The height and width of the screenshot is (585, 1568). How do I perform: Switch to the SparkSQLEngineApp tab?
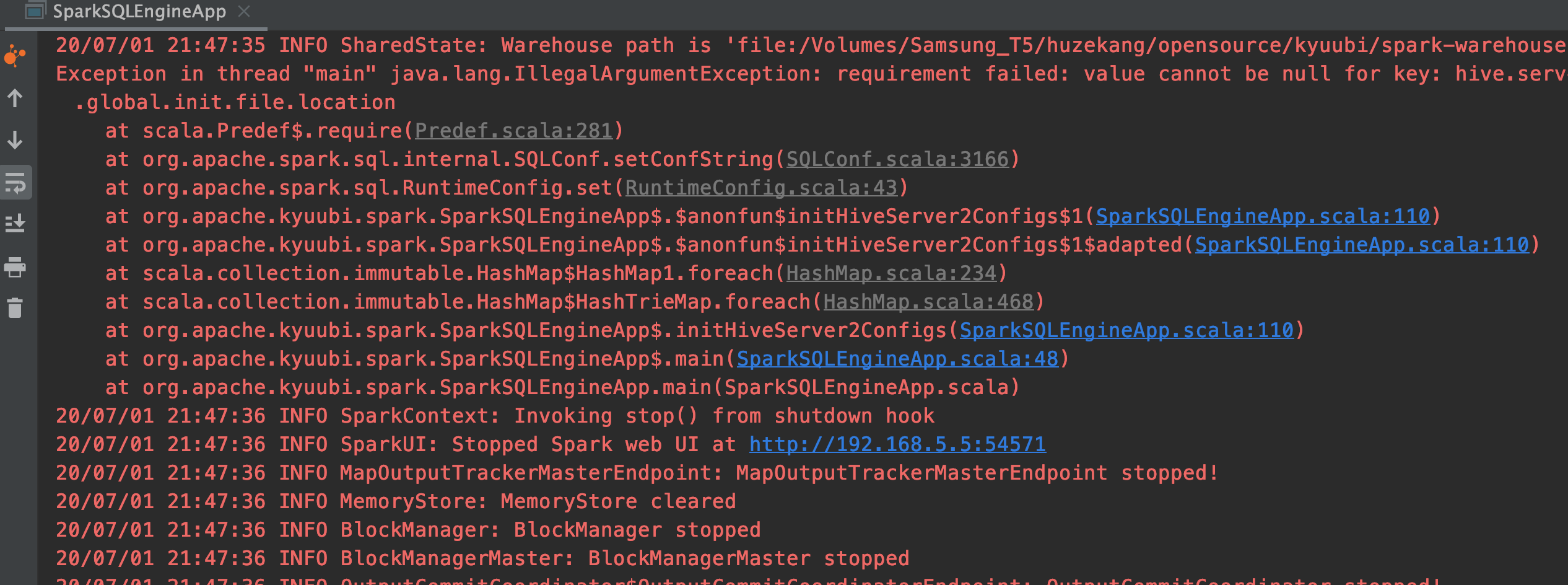pos(137,11)
